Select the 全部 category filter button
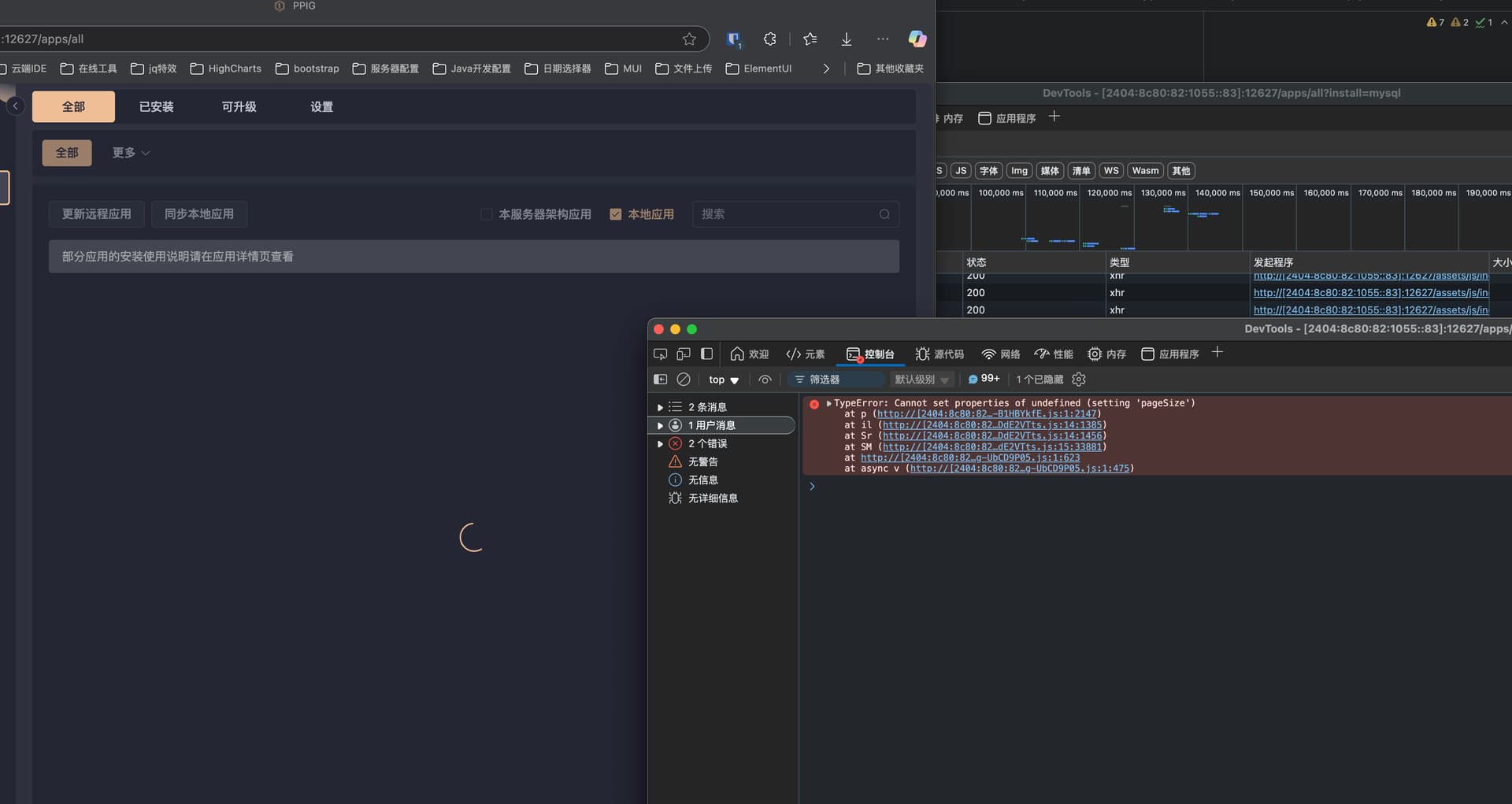 tap(67, 153)
